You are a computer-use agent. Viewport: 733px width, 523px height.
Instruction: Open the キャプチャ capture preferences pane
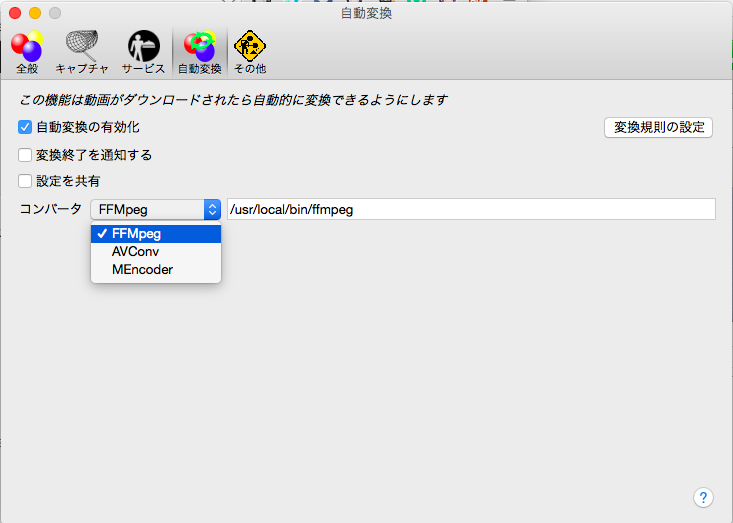82,52
